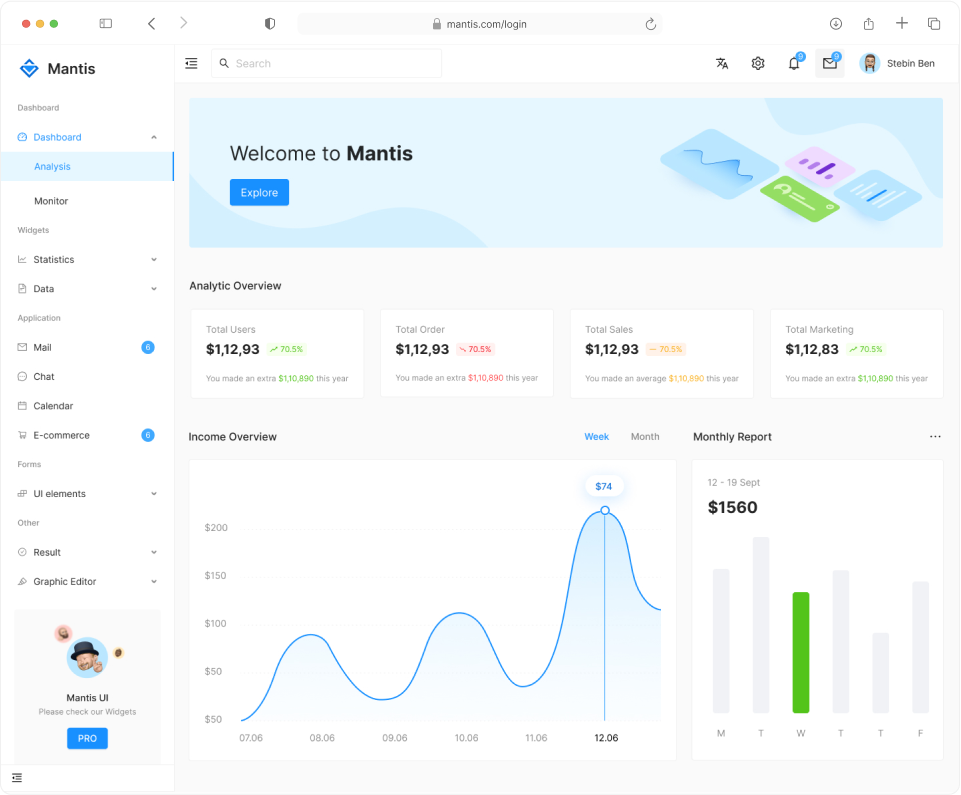The height and width of the screenshot is (795, 961).
Task: Click the Mantis logo icon
Action: [29, 69]
